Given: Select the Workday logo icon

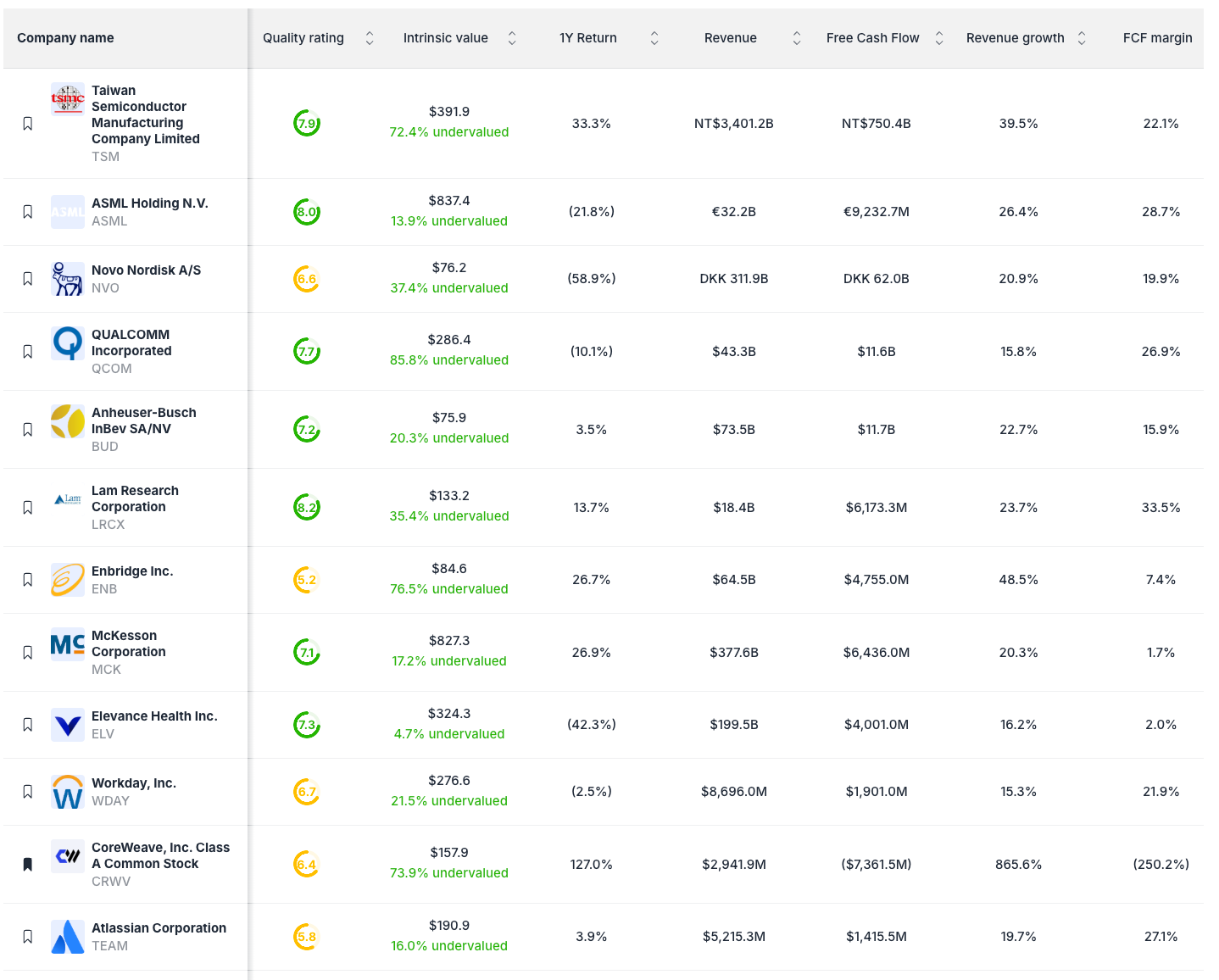Looking at the screenshot, I should click(x=67, y=791).
